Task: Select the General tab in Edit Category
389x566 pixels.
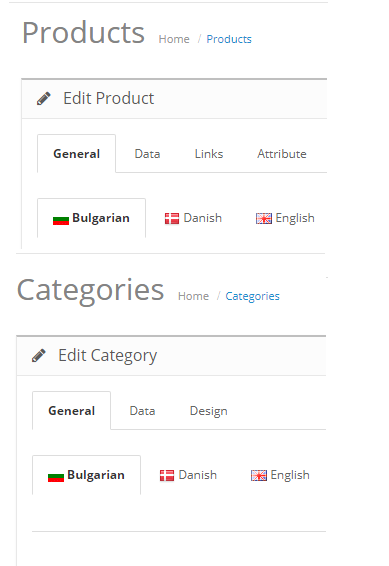Action: coord(71,411)
